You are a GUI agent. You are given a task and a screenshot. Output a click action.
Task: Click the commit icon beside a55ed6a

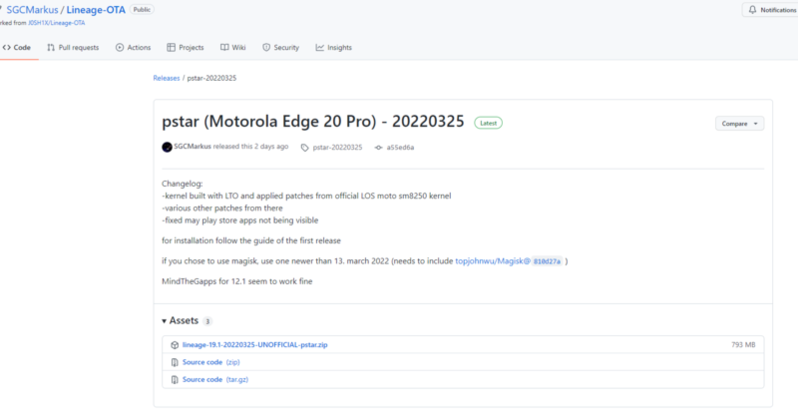[378, 147]
